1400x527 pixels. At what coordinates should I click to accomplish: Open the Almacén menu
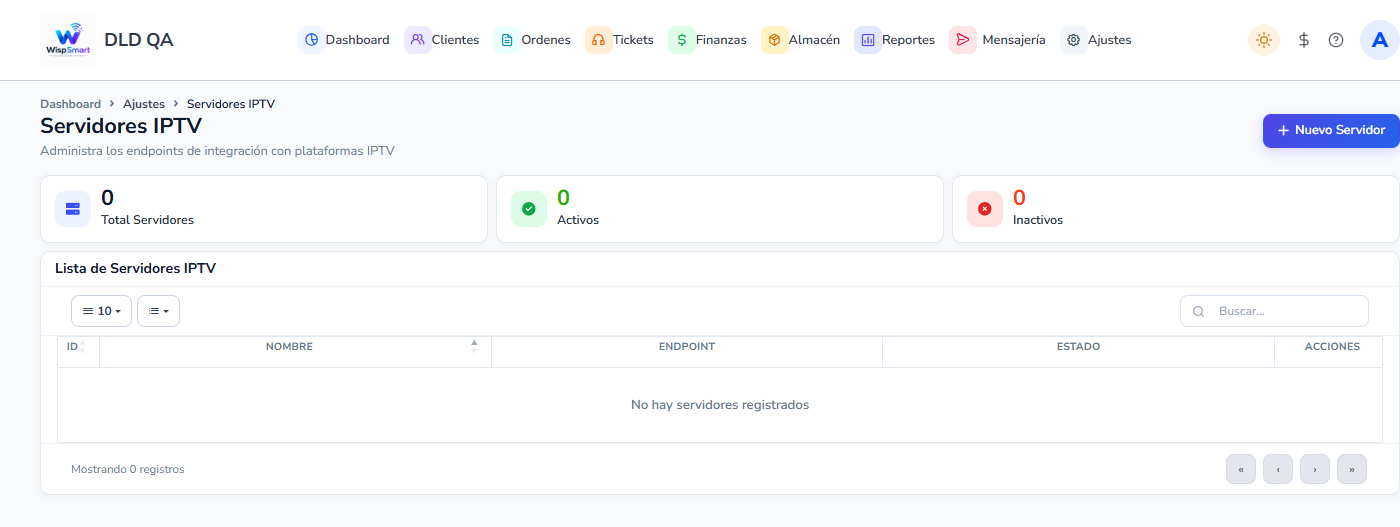click(x=801, y=40)
